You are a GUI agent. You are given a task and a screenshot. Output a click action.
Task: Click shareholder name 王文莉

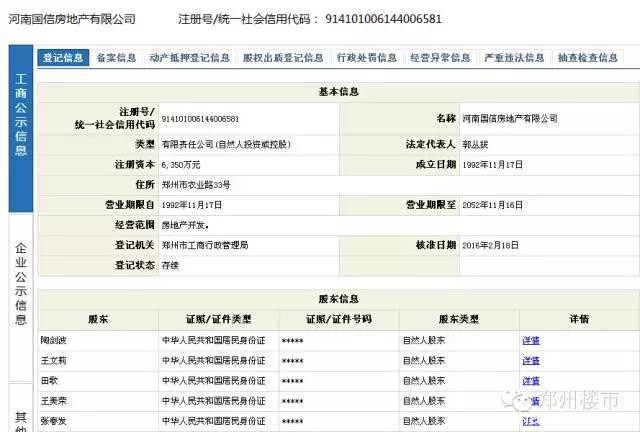[53, 361]
